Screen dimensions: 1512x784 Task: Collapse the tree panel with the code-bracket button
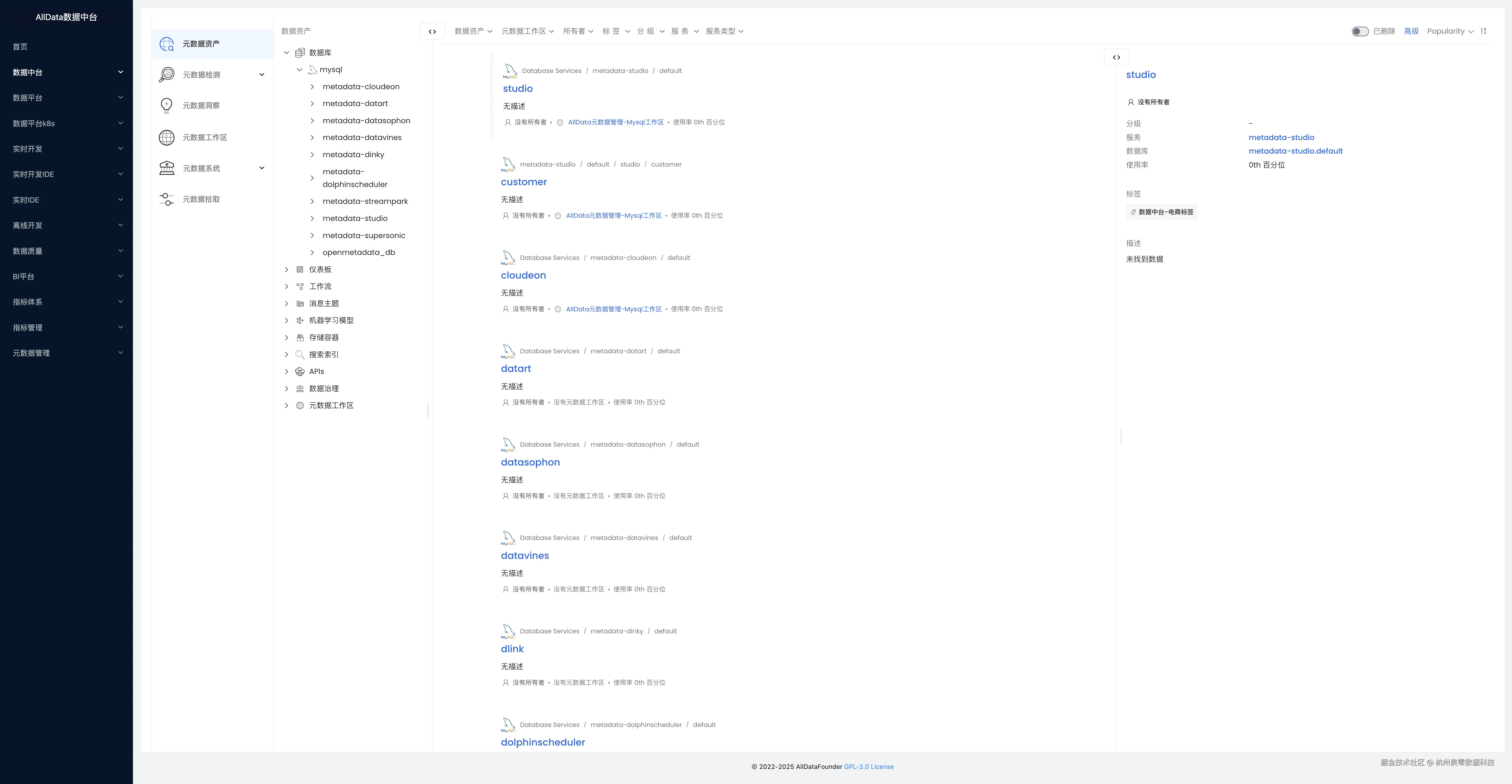[432, 32]
